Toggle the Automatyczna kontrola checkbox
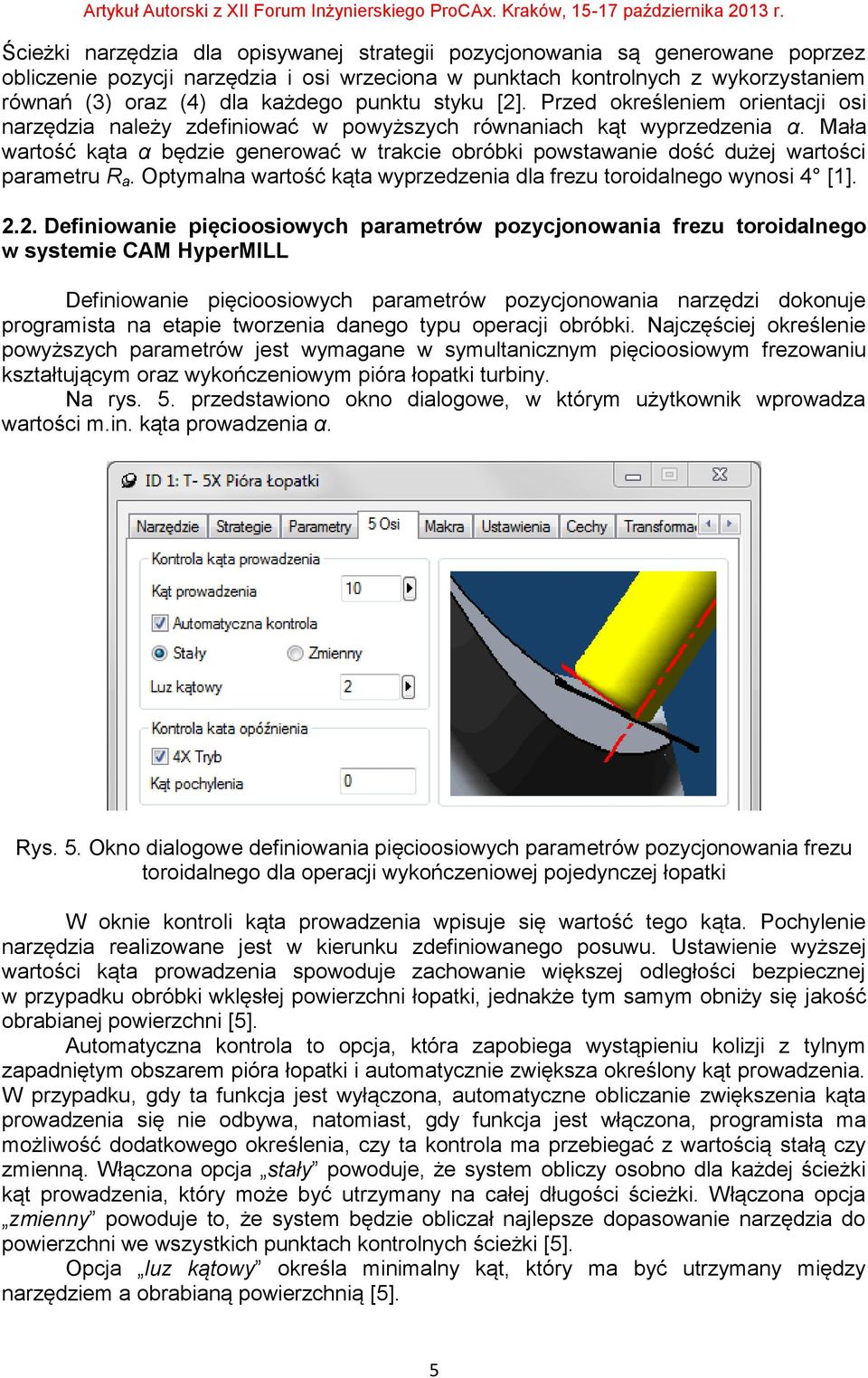Screen dimensions: 868x1378 coord(160,623)
